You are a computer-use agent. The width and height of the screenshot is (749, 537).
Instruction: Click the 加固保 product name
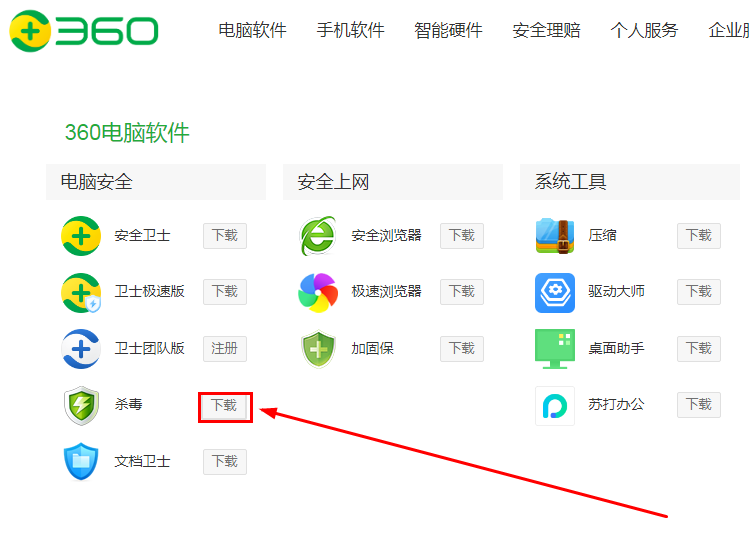373,348
